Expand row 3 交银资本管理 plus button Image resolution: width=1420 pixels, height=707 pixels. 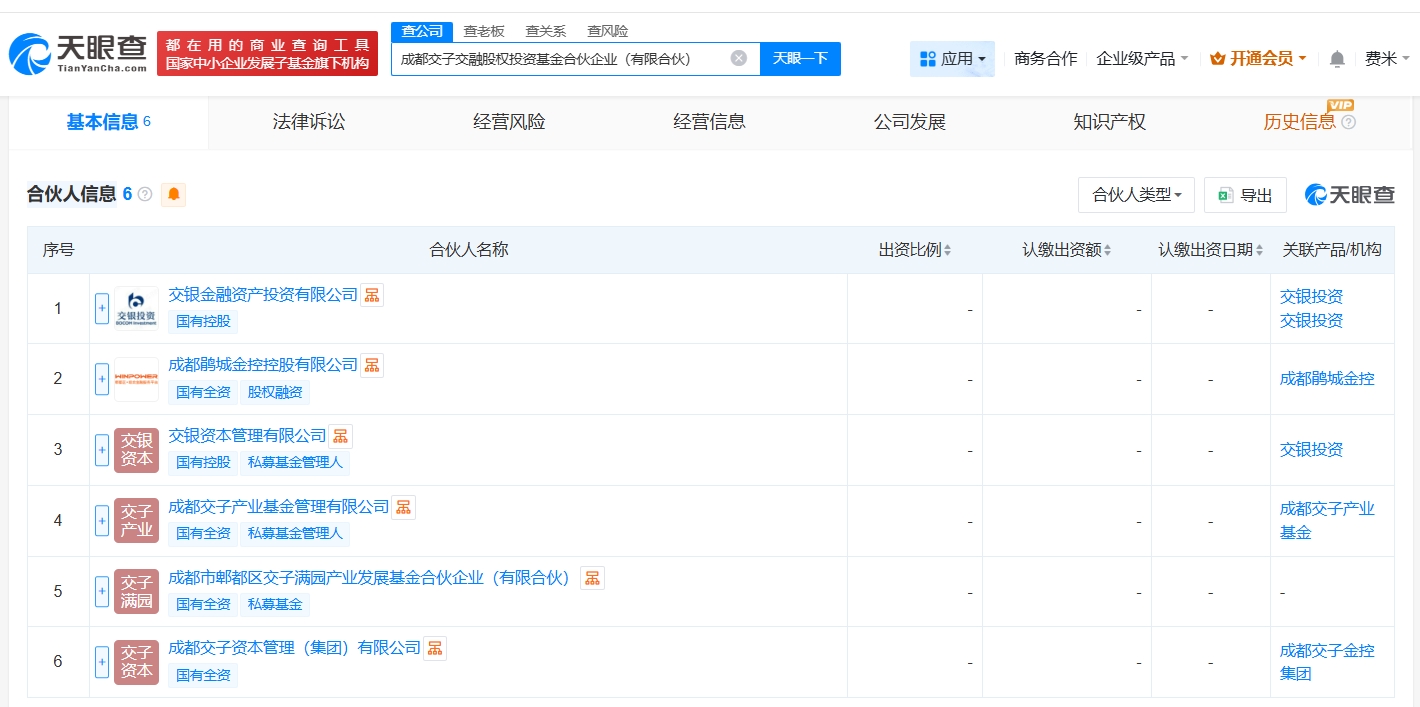[102, 450]
